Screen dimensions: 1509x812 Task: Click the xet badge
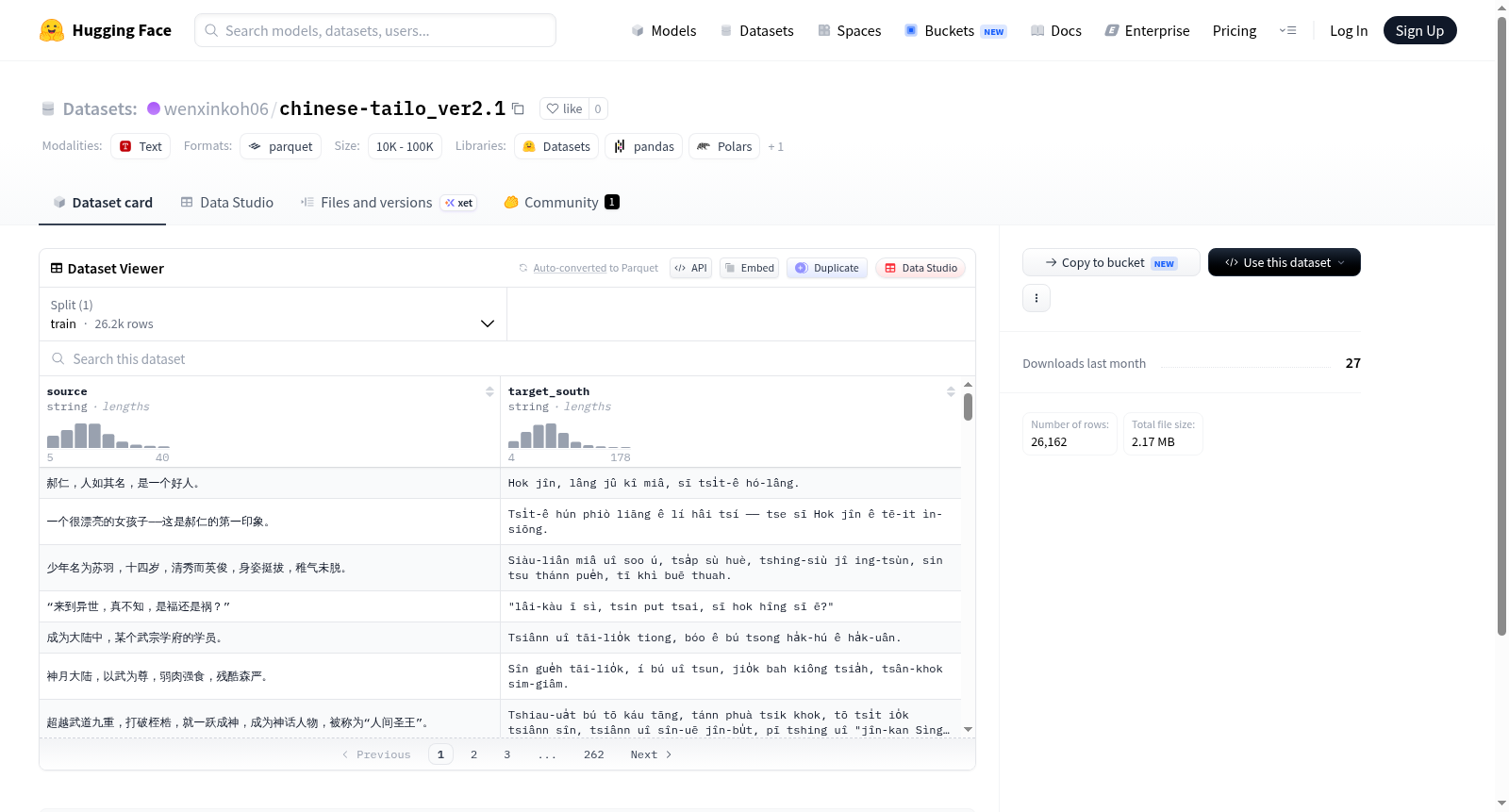[x=459, y=203]
